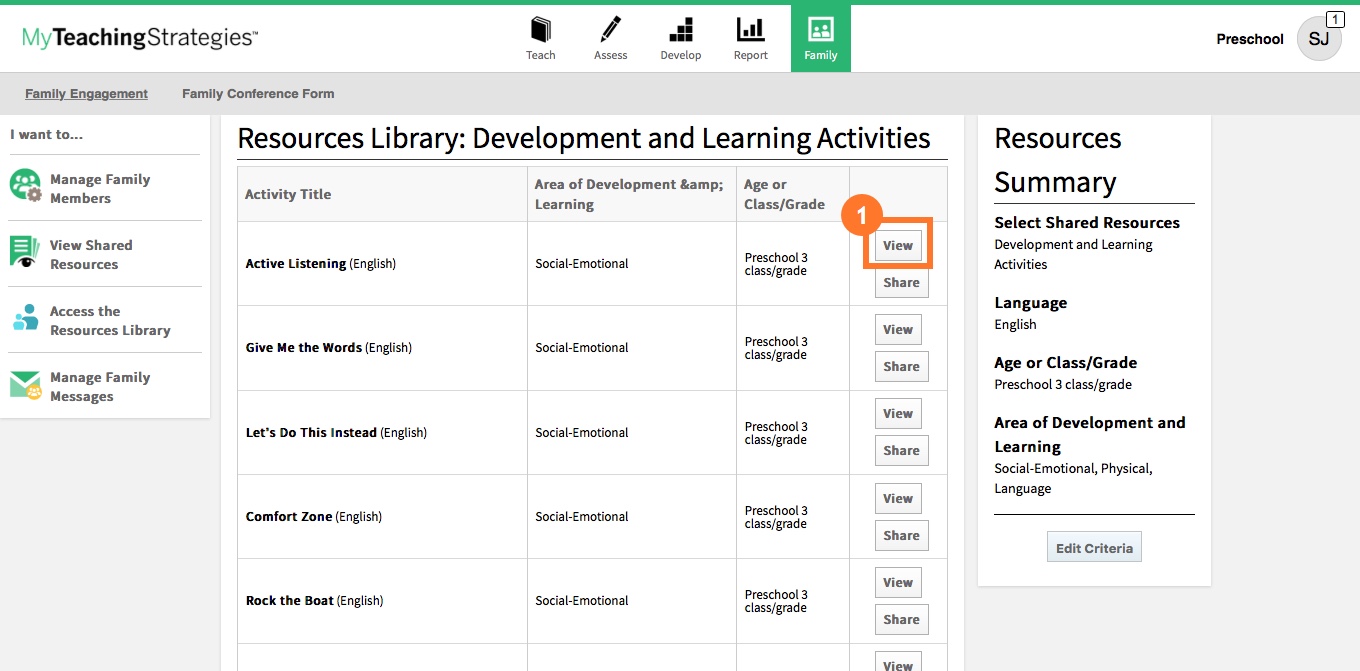This screenshot has width=1360, height=671.
Task: Switch to the Family Engagement tab
Action: pos(86,94)
